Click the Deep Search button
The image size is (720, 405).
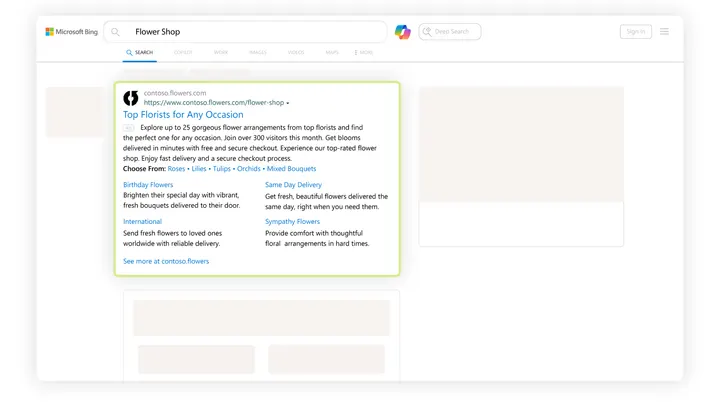tap(450, 32)
